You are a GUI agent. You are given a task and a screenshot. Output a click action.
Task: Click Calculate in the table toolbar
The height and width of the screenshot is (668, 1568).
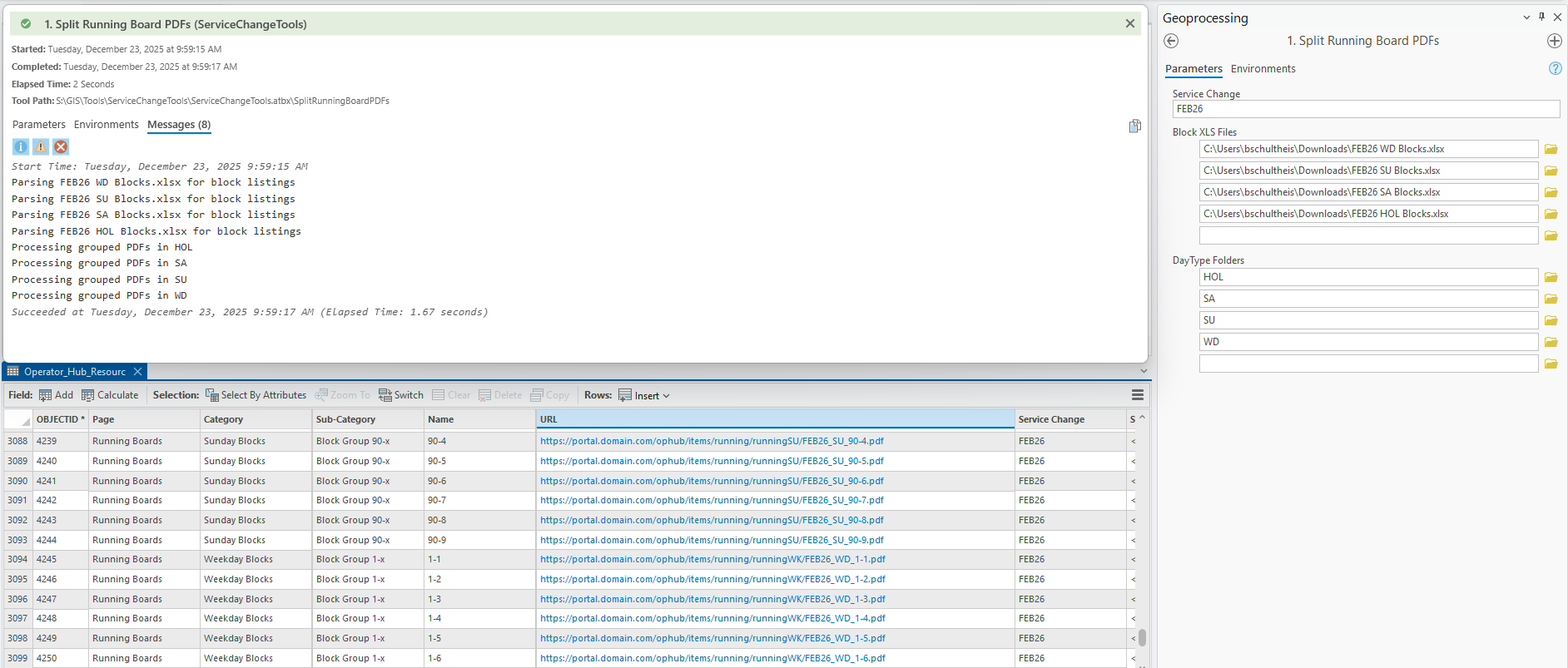(x=110, y=395)
